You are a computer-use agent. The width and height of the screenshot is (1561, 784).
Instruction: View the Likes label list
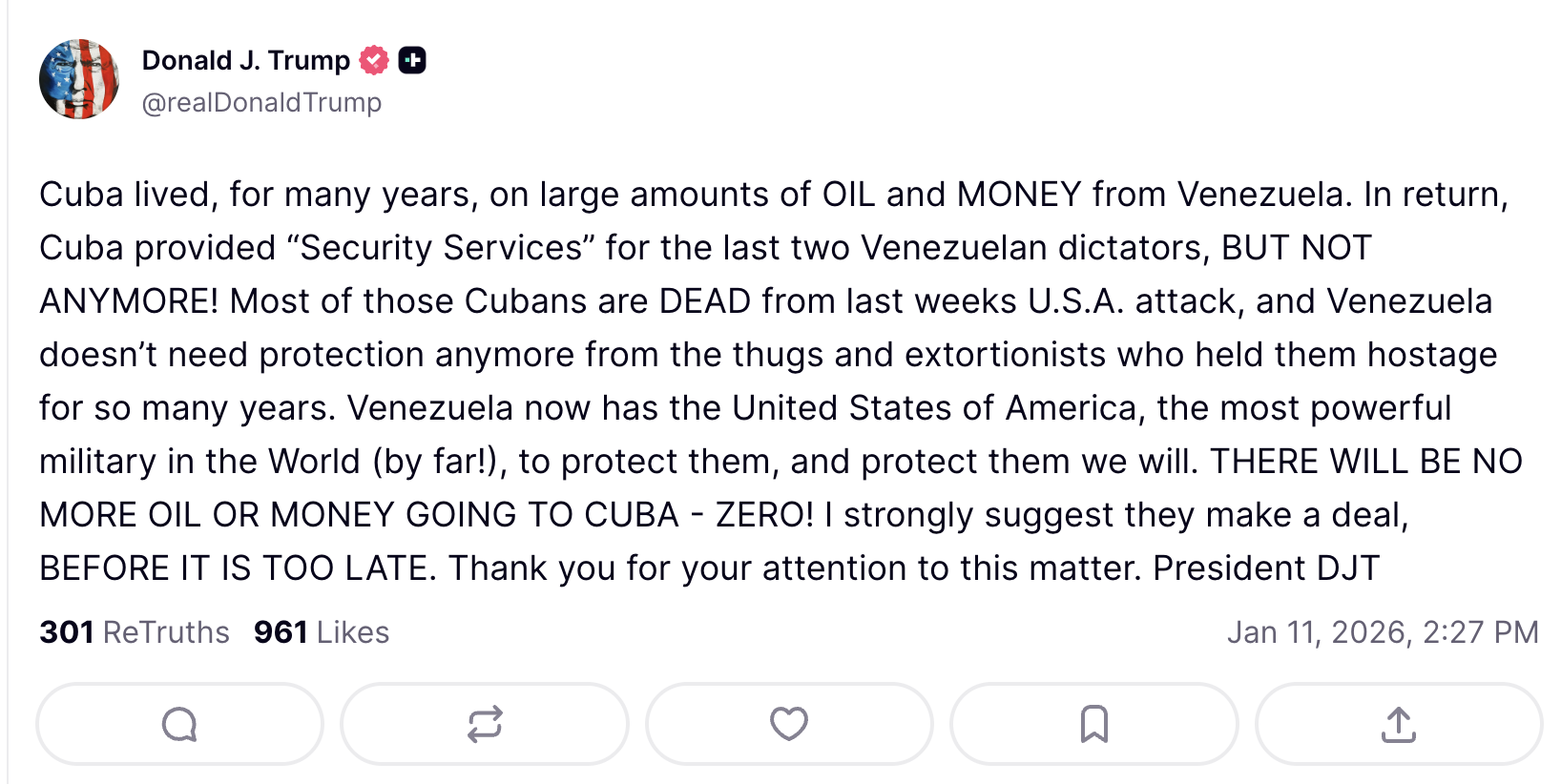coord(353,632)
